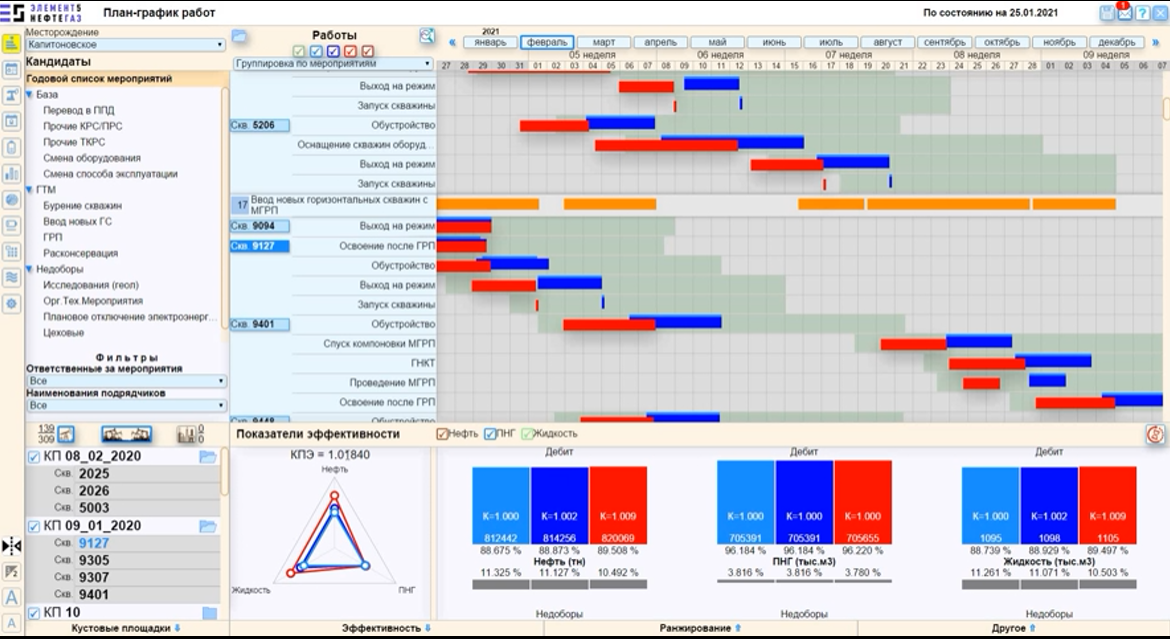1170x639 pixels.
Task: Open the settings gear icon in left sidebar
Action: pos(11,303)
